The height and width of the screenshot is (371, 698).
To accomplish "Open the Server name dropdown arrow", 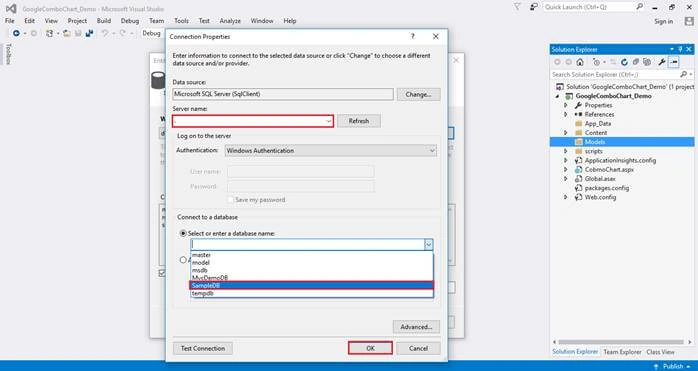I will pos(329,121).
